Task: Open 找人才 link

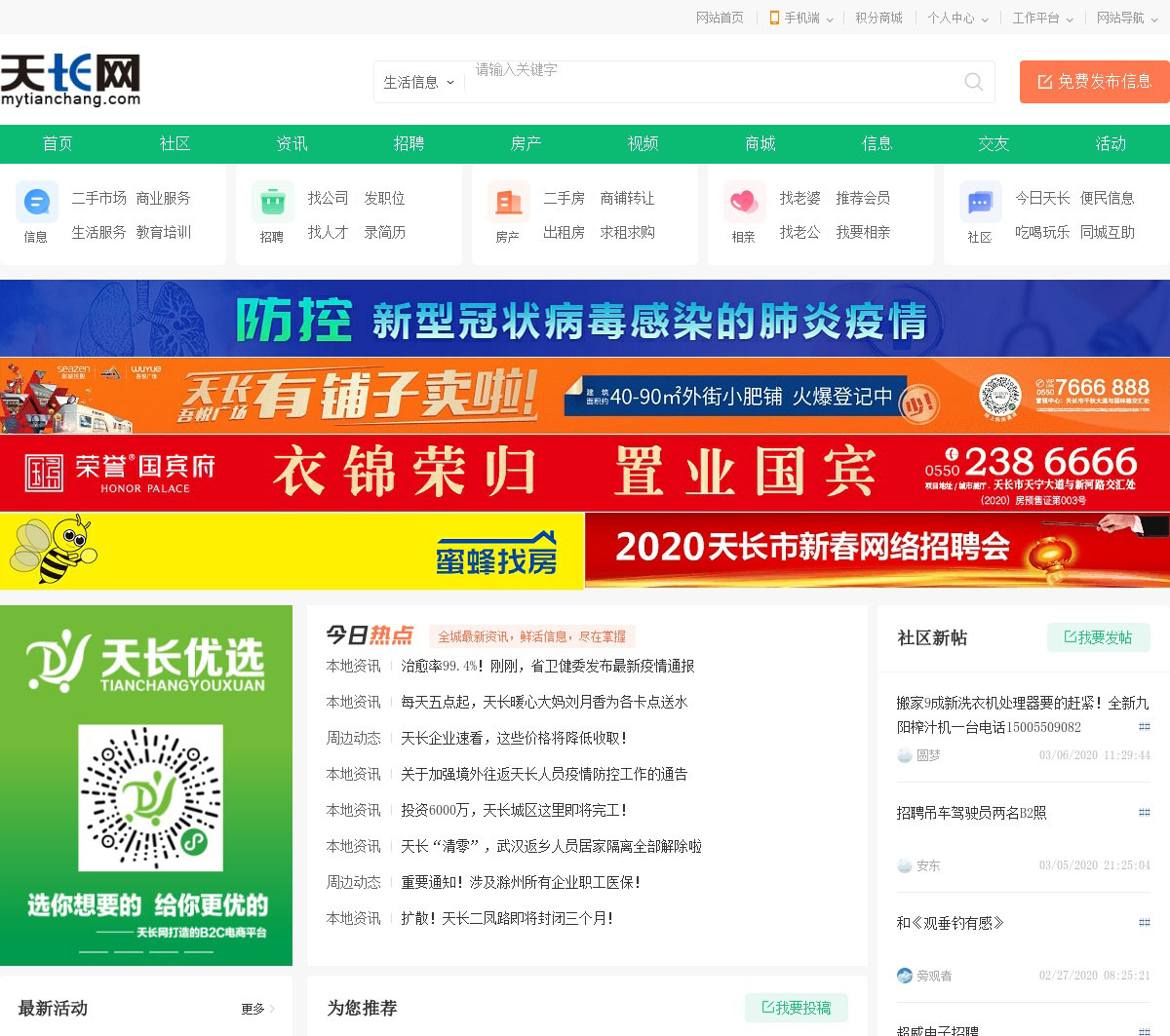Action: pyautogui.click(x=328, y=232)
